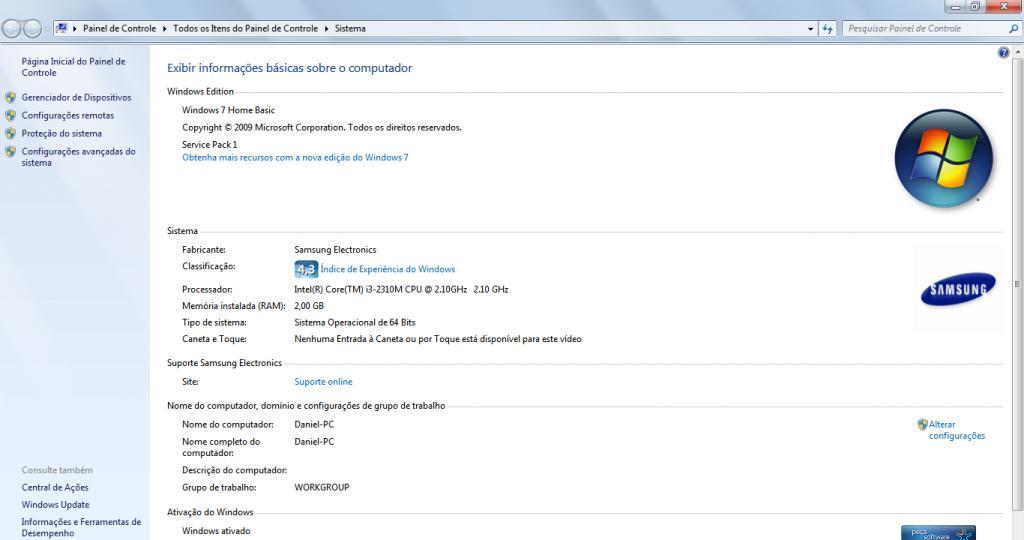Click the Control Panel icon in address bar
This screenshot has height=540, width=1024.
(62, 28)
